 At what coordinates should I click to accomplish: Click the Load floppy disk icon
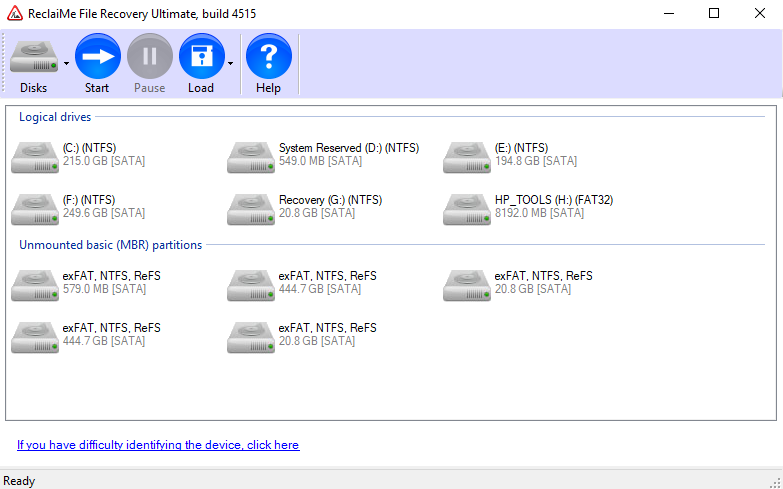click(202, 56)
